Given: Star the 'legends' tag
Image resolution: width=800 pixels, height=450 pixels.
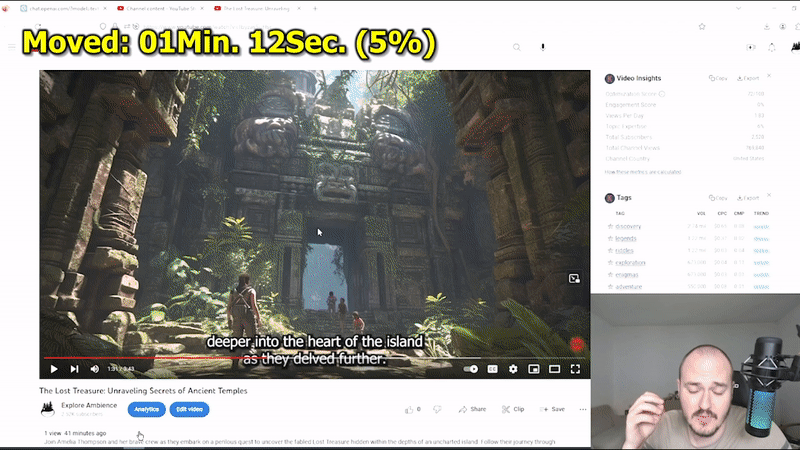Looking at the screenshot, I should click(610, 238).
